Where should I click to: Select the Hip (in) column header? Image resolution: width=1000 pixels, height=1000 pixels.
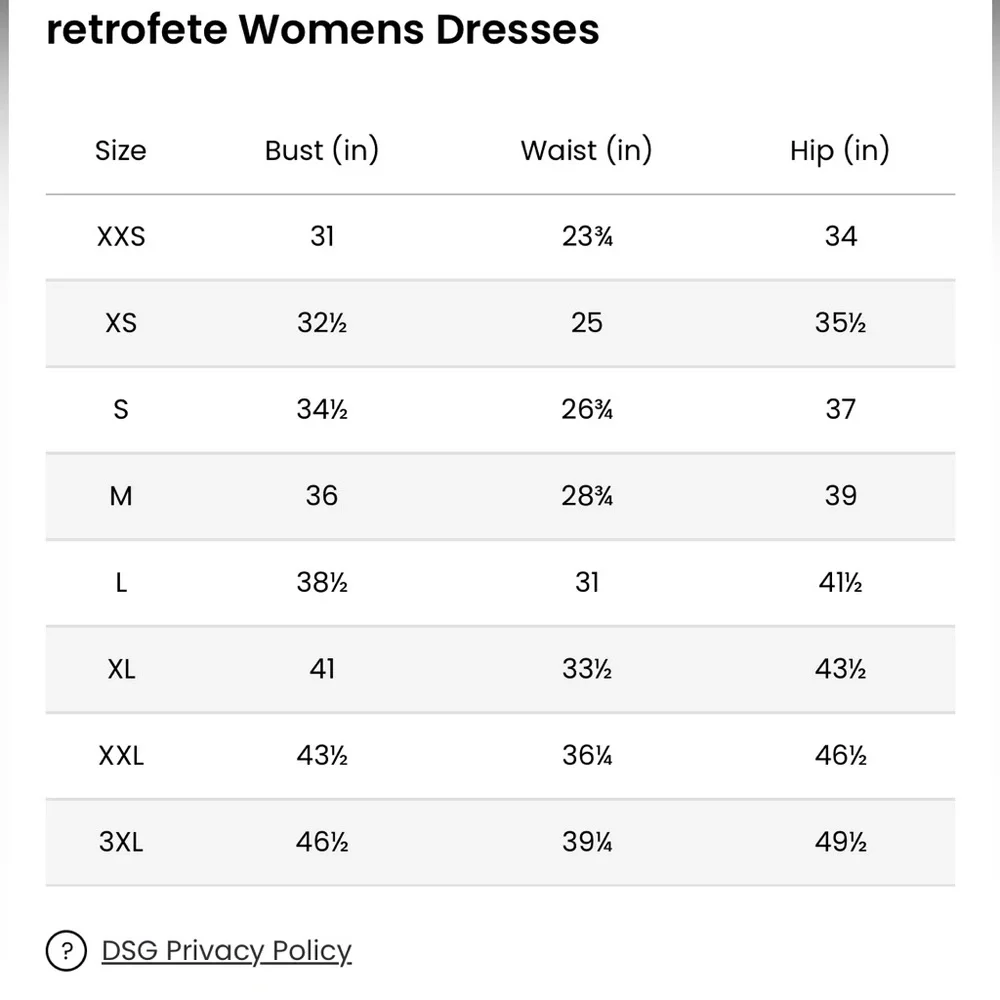tap(839, 151)
